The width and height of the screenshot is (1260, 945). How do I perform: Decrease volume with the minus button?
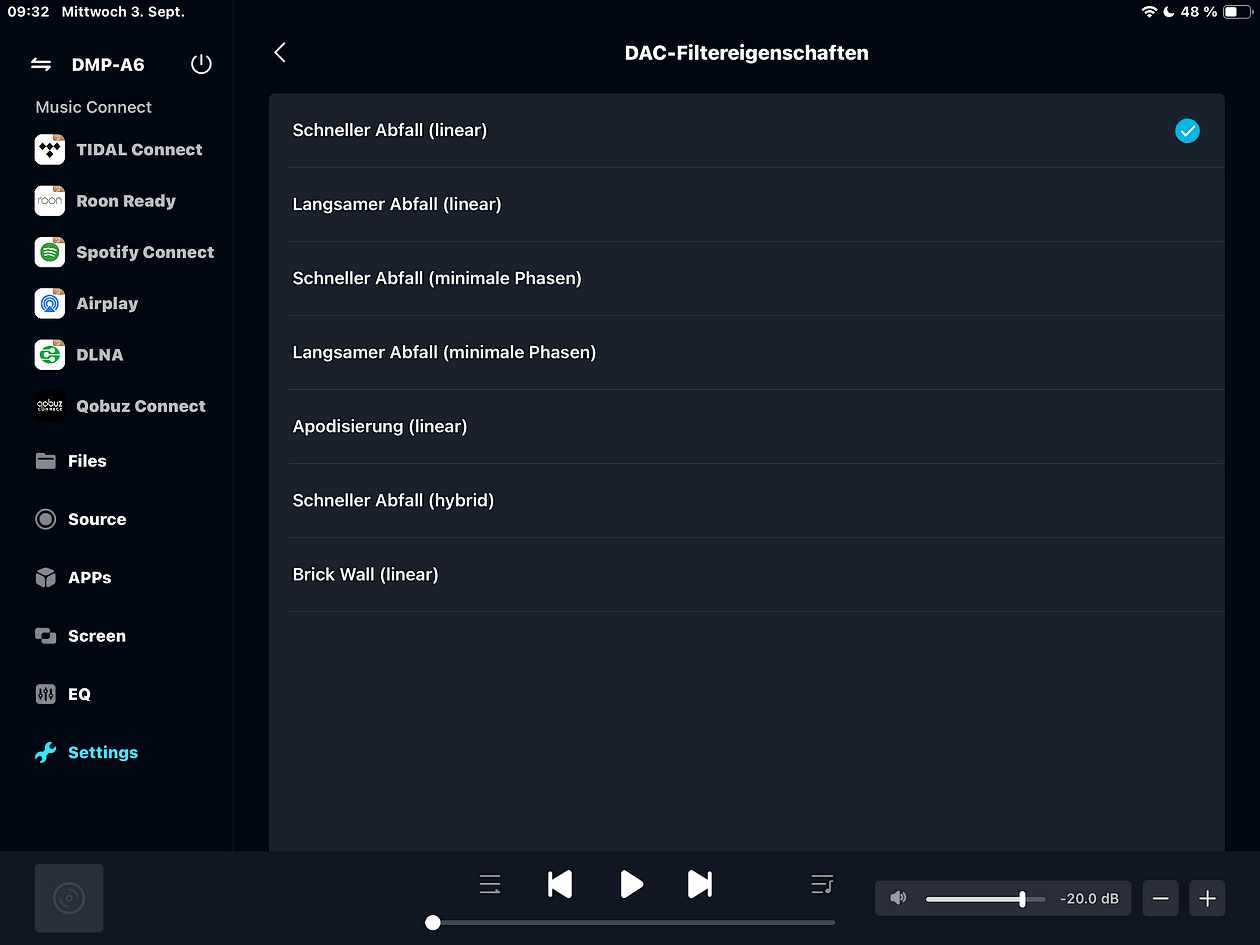(x=1160, y=898)
